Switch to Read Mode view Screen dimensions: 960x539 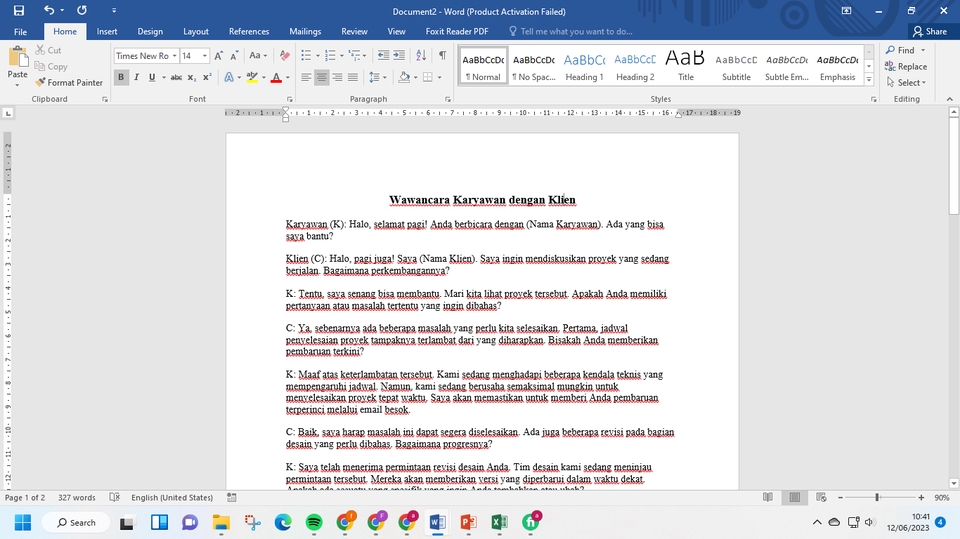(768, 497)
